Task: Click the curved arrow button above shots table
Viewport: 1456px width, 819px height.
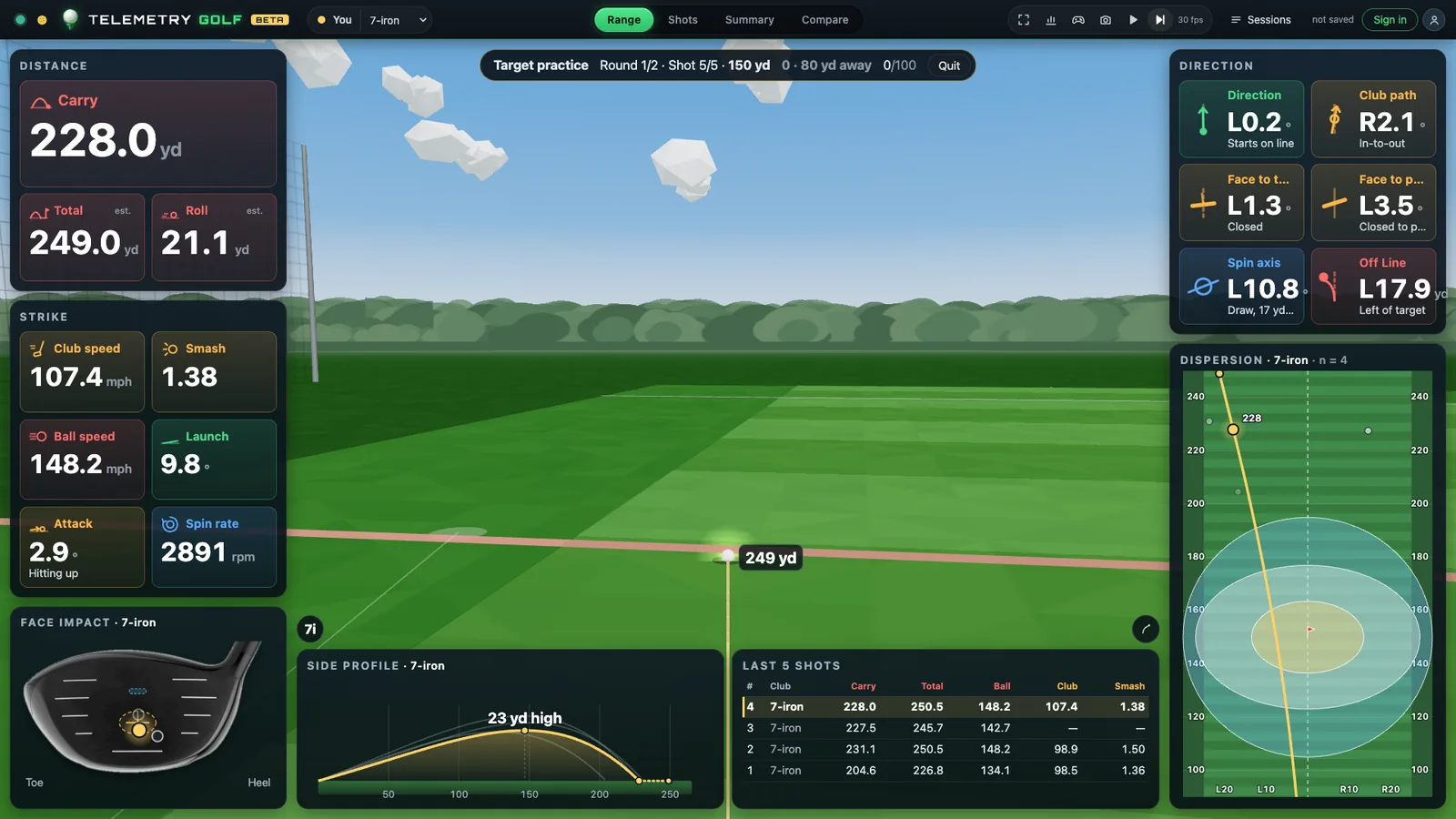Action: 1146,629
